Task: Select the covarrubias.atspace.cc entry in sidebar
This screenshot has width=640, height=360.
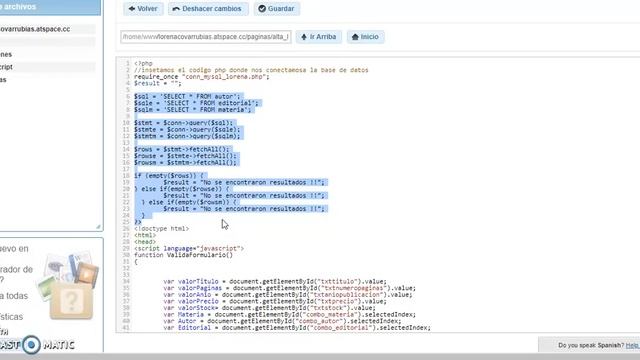Action: pos(35,29)
